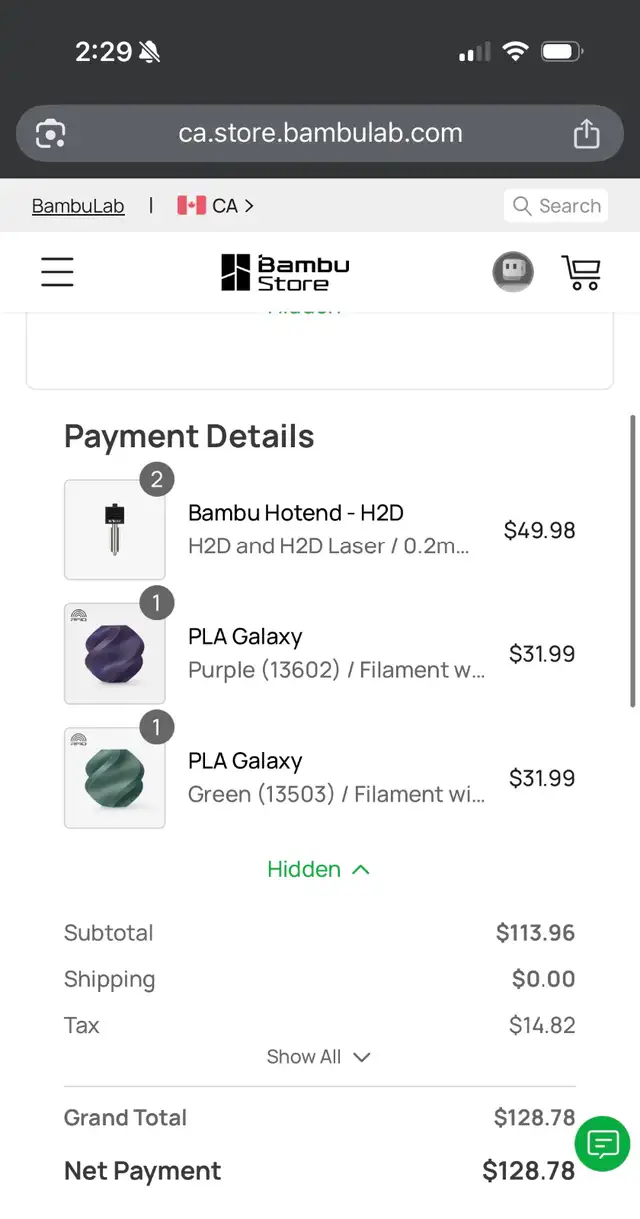Click the Bambu Hotend - H2D product name
The image size is (640, 1219).
tap(295, 512)
